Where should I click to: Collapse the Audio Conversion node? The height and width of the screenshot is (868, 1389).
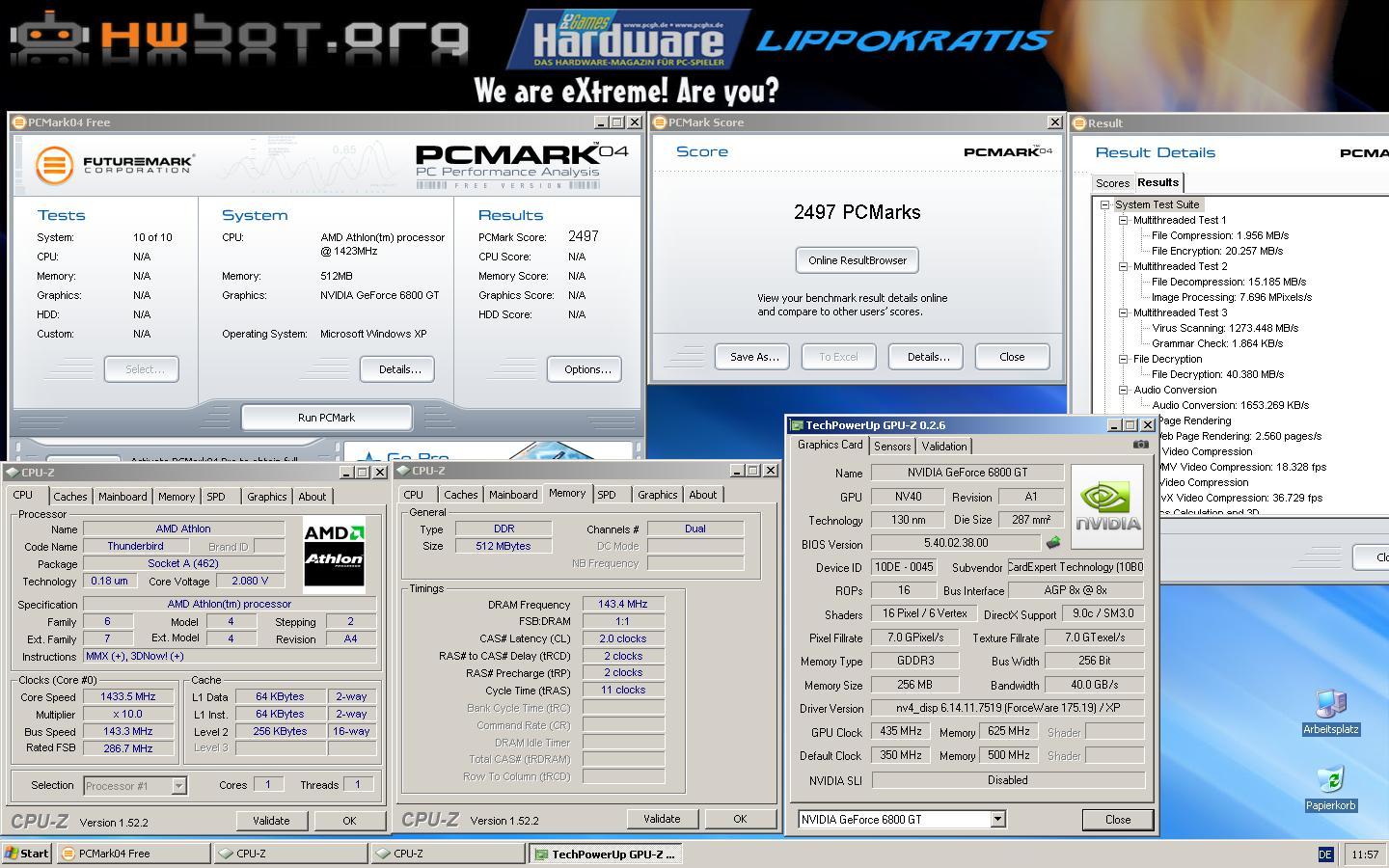pos(1124,390)
